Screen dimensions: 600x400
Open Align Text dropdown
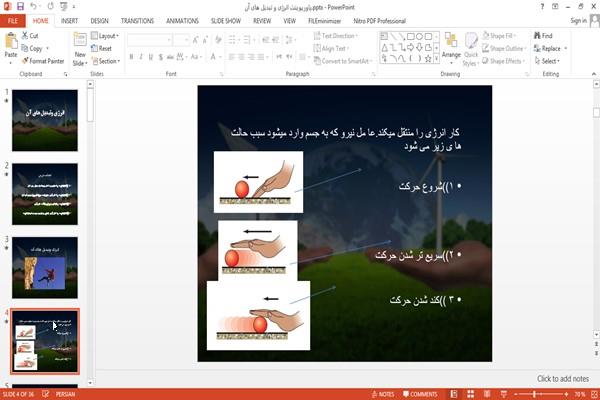click(x=331, y=48)
